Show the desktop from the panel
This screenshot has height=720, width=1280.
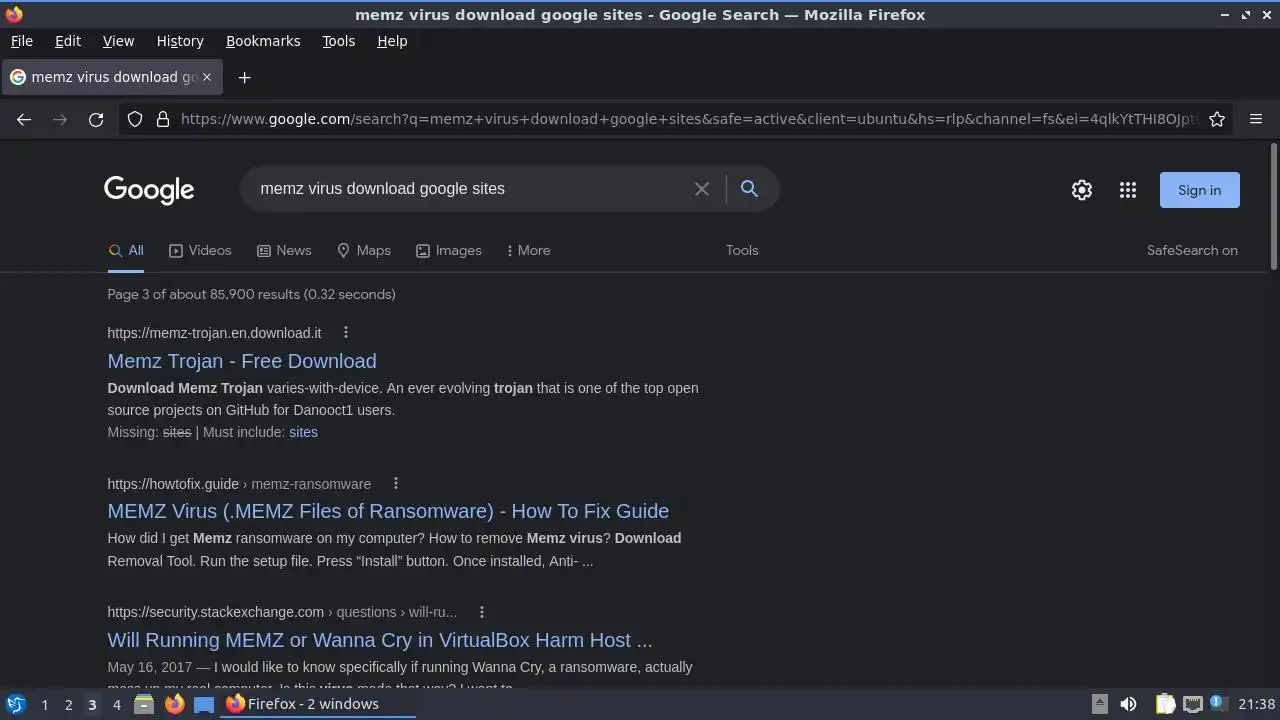point(204,704)
